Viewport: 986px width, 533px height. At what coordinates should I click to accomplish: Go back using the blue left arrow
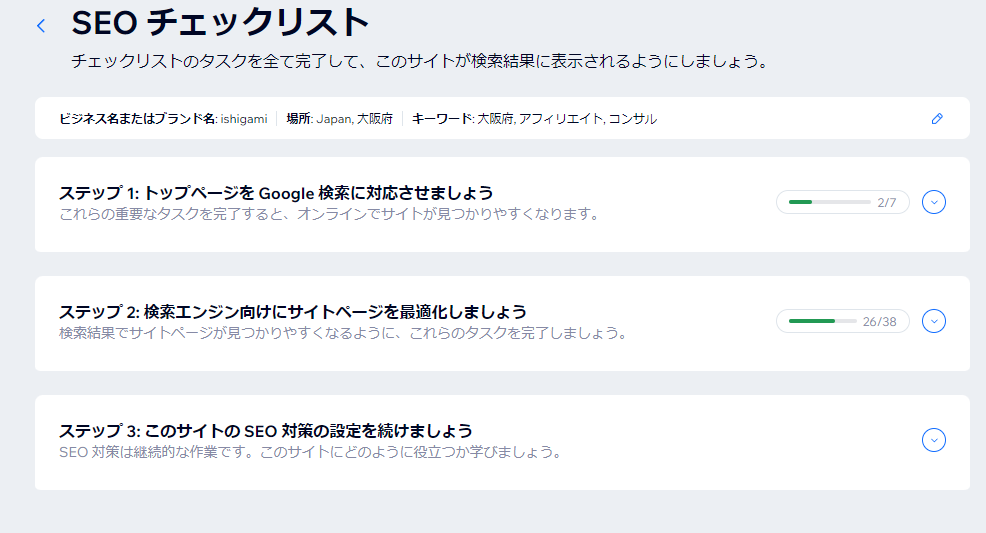(41, 26)
